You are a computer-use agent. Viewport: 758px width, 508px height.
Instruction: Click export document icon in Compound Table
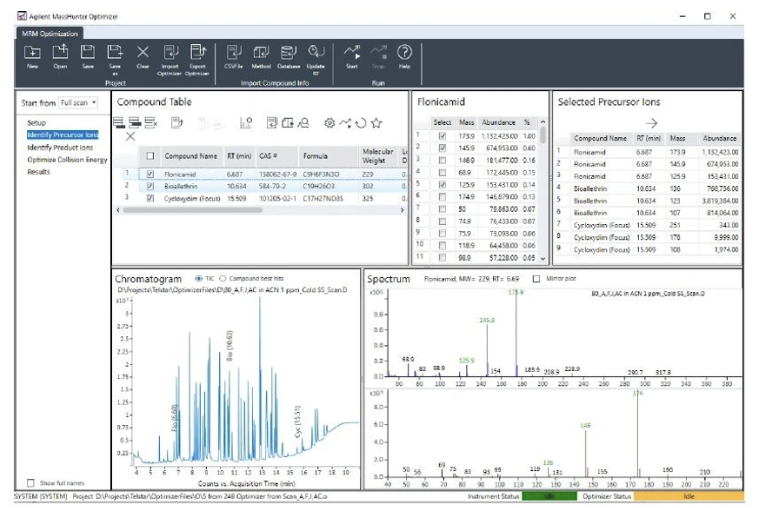click(177, 123)
